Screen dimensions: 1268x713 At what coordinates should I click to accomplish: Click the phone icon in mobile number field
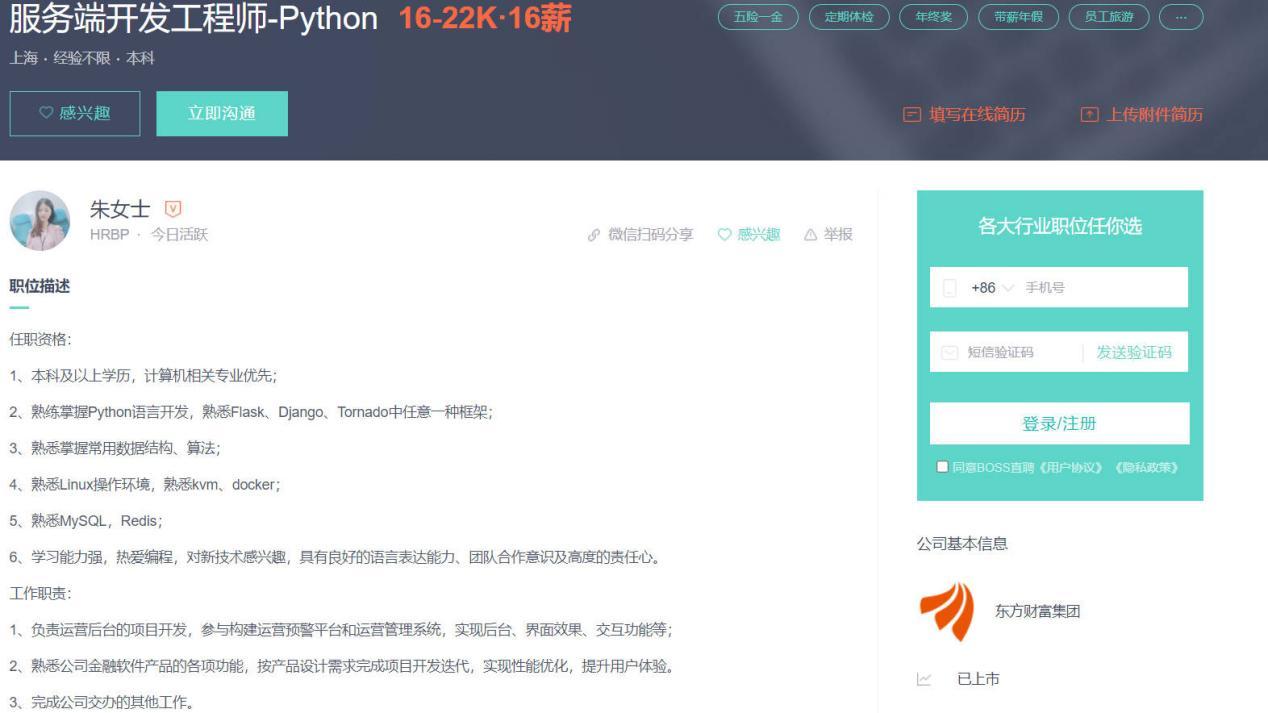tap(949, 287)
